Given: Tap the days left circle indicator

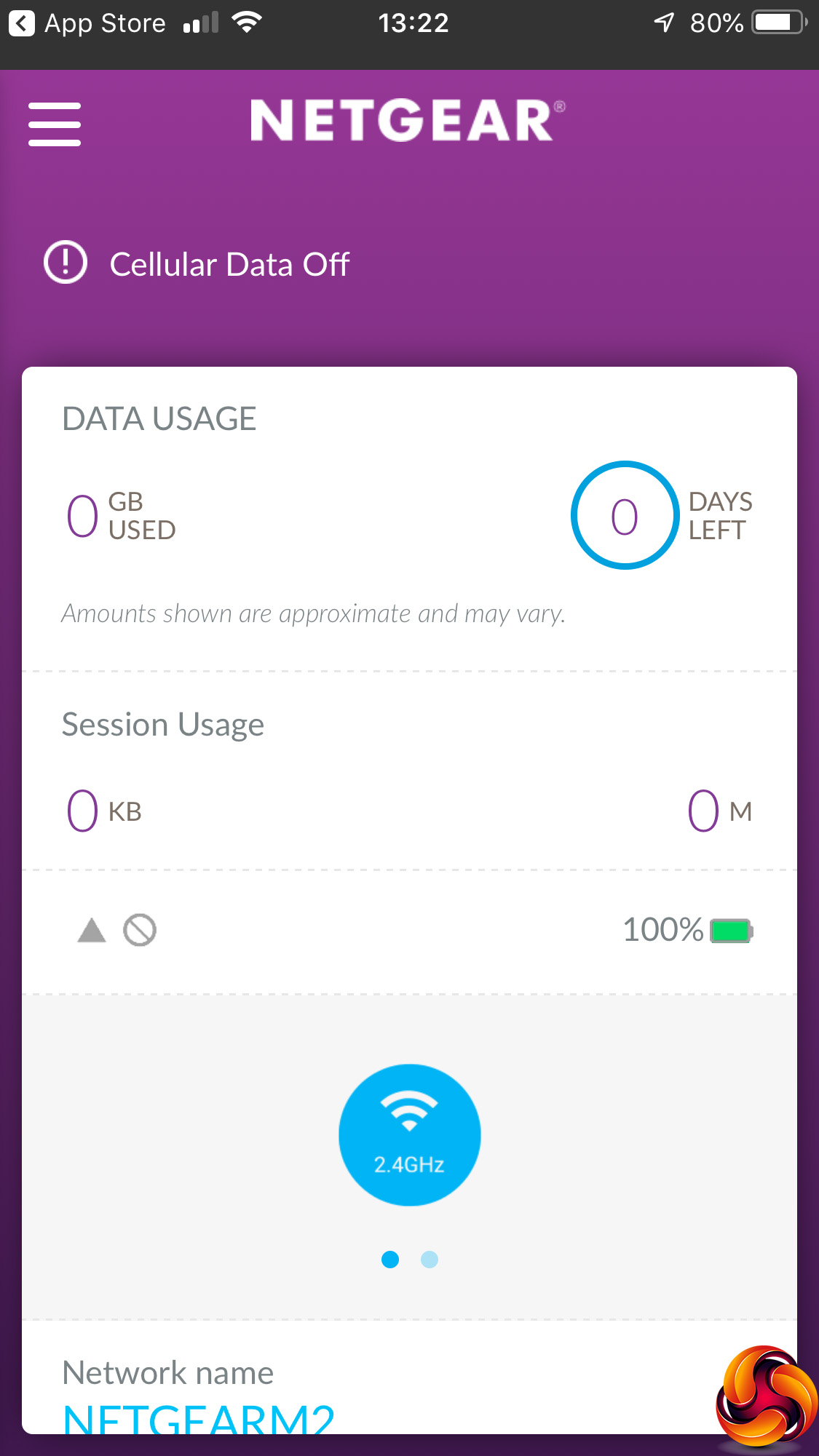Looking at the screenshot, I should click(625, 515).
